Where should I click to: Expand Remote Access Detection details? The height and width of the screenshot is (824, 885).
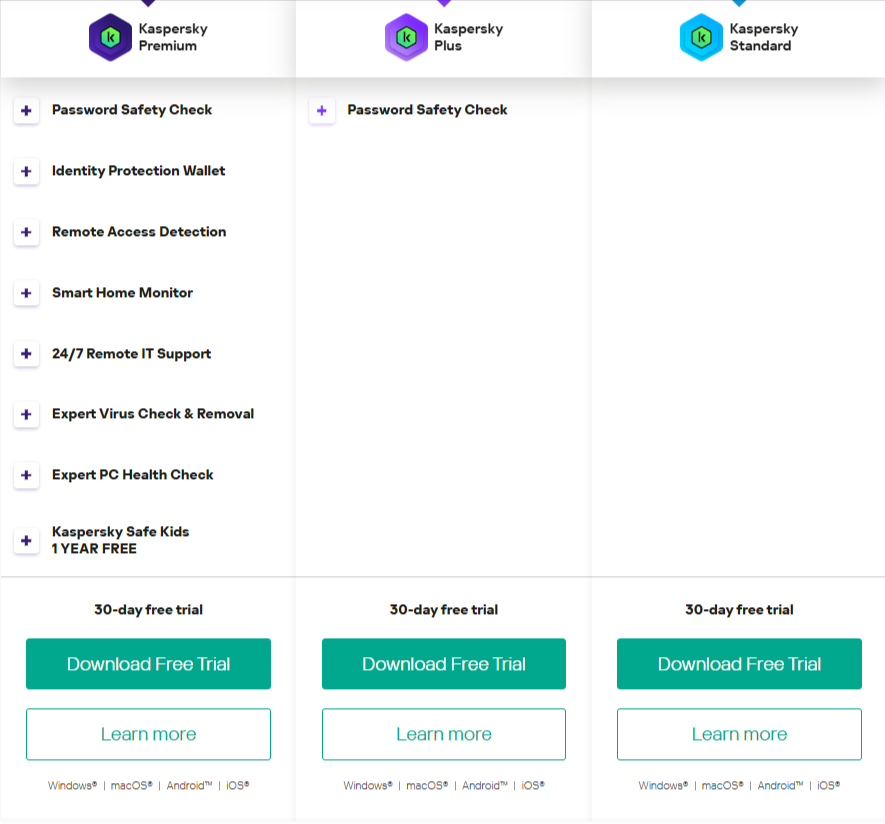[26, 232]
